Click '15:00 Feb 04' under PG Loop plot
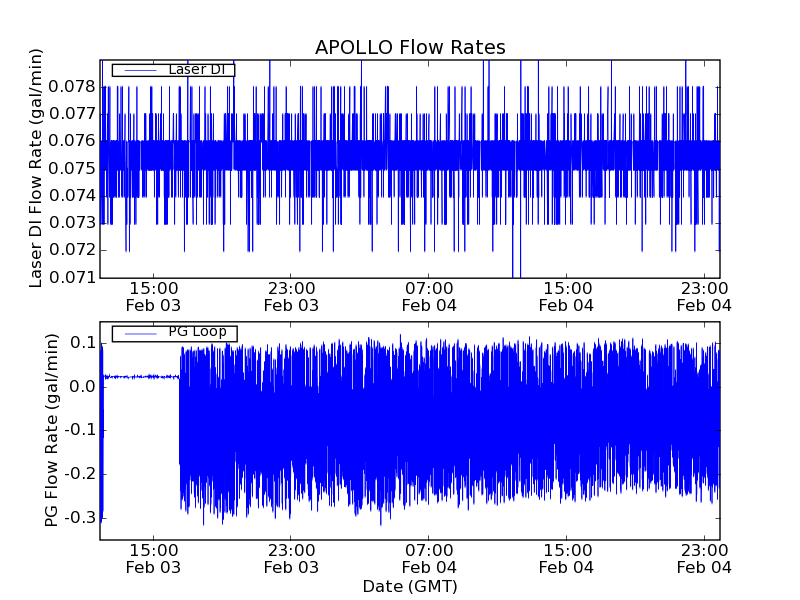 (x=566, y=559)
